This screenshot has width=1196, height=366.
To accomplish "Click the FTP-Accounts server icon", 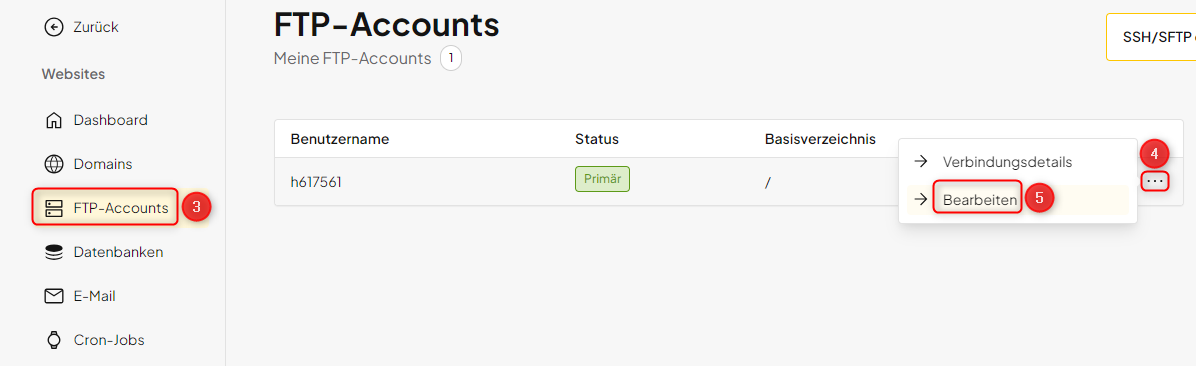I will pos(53,208).
